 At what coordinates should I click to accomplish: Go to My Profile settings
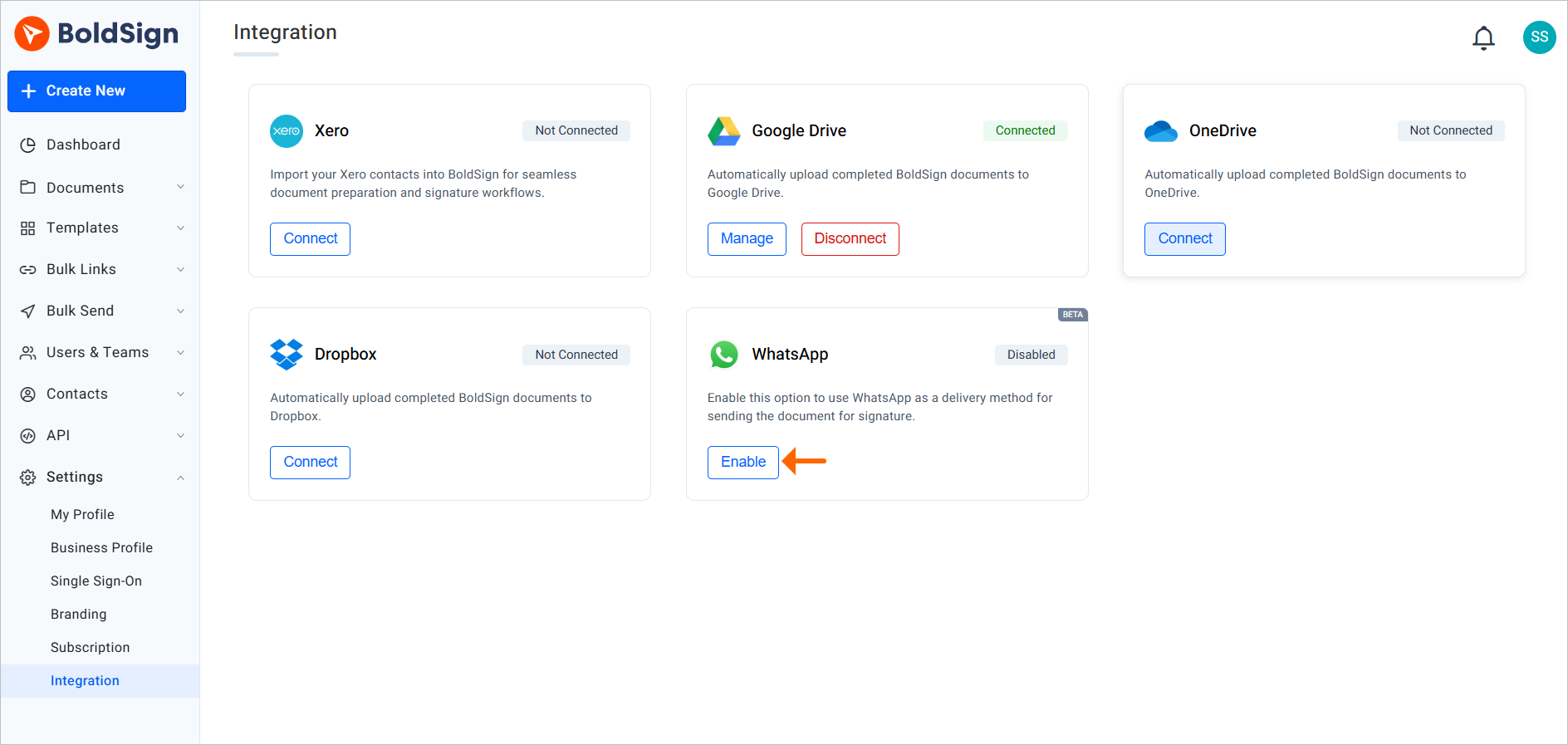[x=82, y=514]
